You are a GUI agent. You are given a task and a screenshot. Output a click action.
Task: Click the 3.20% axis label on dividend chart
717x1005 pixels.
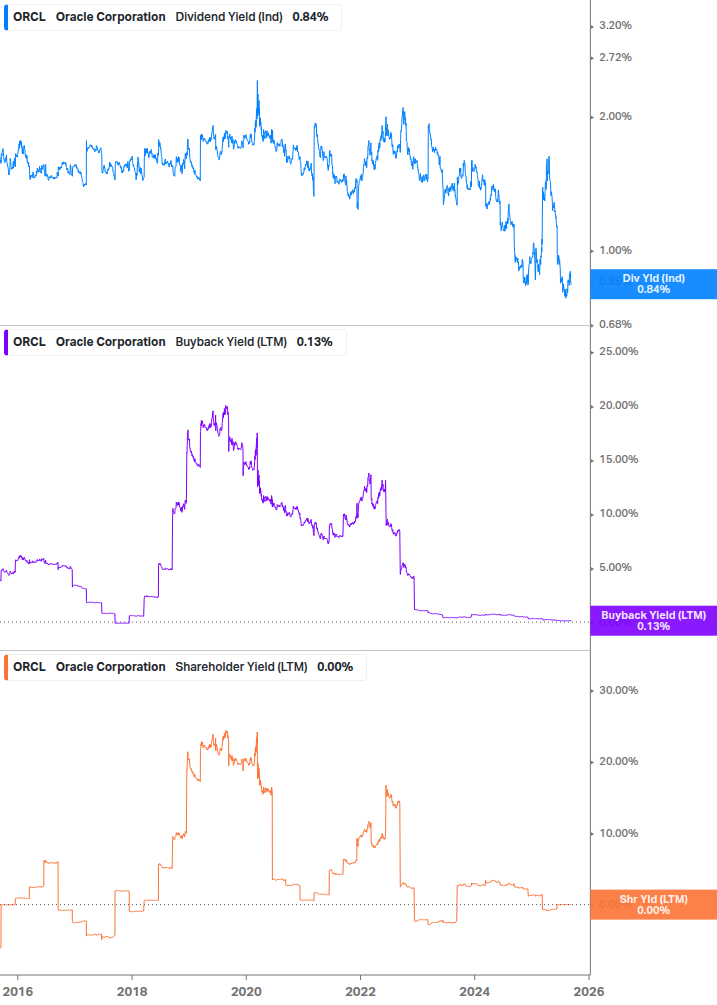(615, 26)
